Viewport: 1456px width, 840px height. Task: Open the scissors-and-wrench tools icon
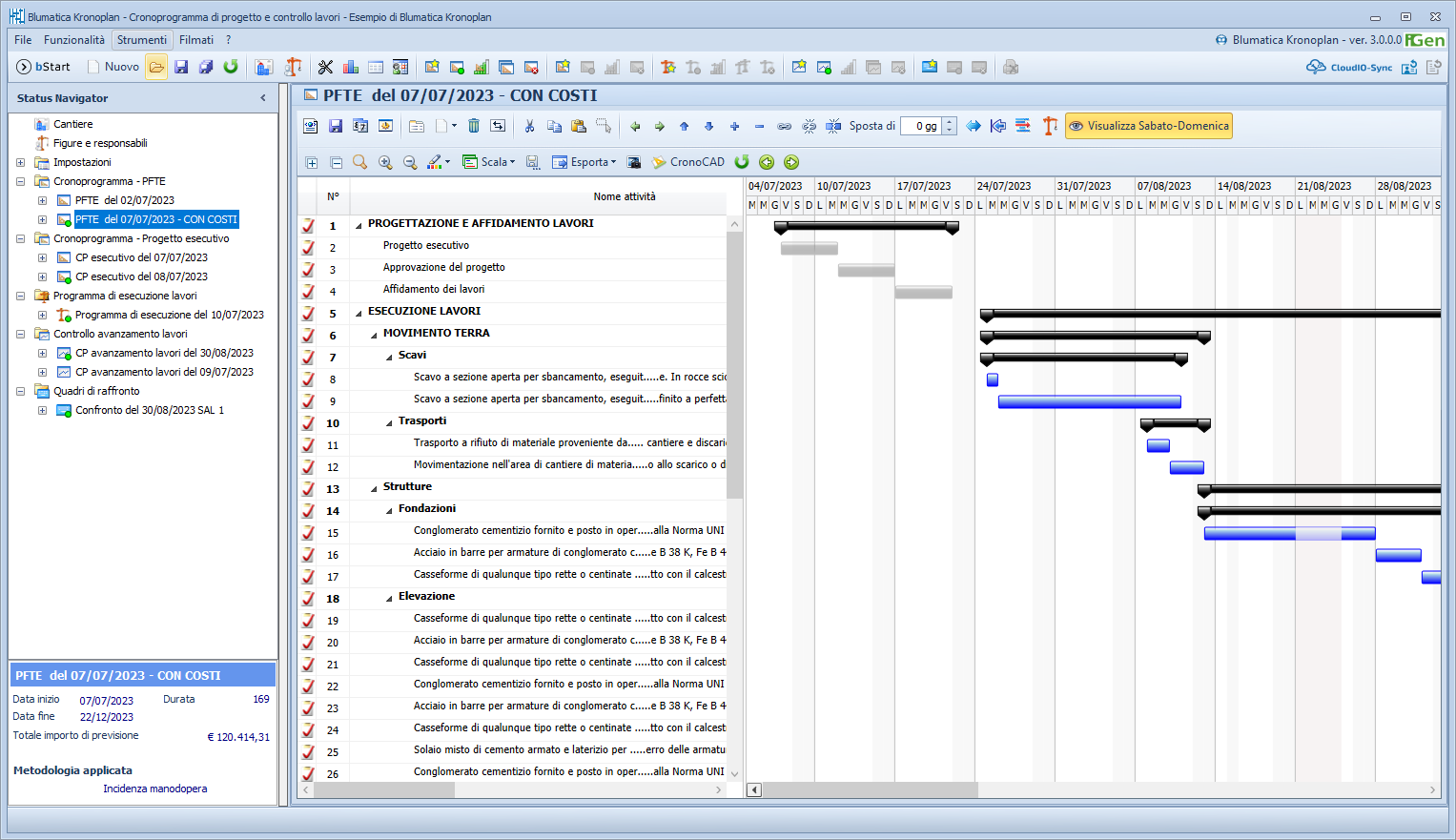(325, 67)
